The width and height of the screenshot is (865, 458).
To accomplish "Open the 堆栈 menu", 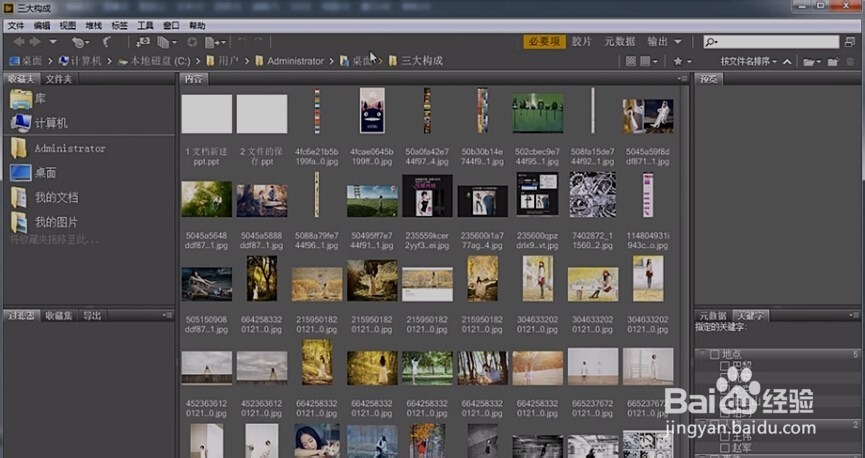I will click(94, 25).
